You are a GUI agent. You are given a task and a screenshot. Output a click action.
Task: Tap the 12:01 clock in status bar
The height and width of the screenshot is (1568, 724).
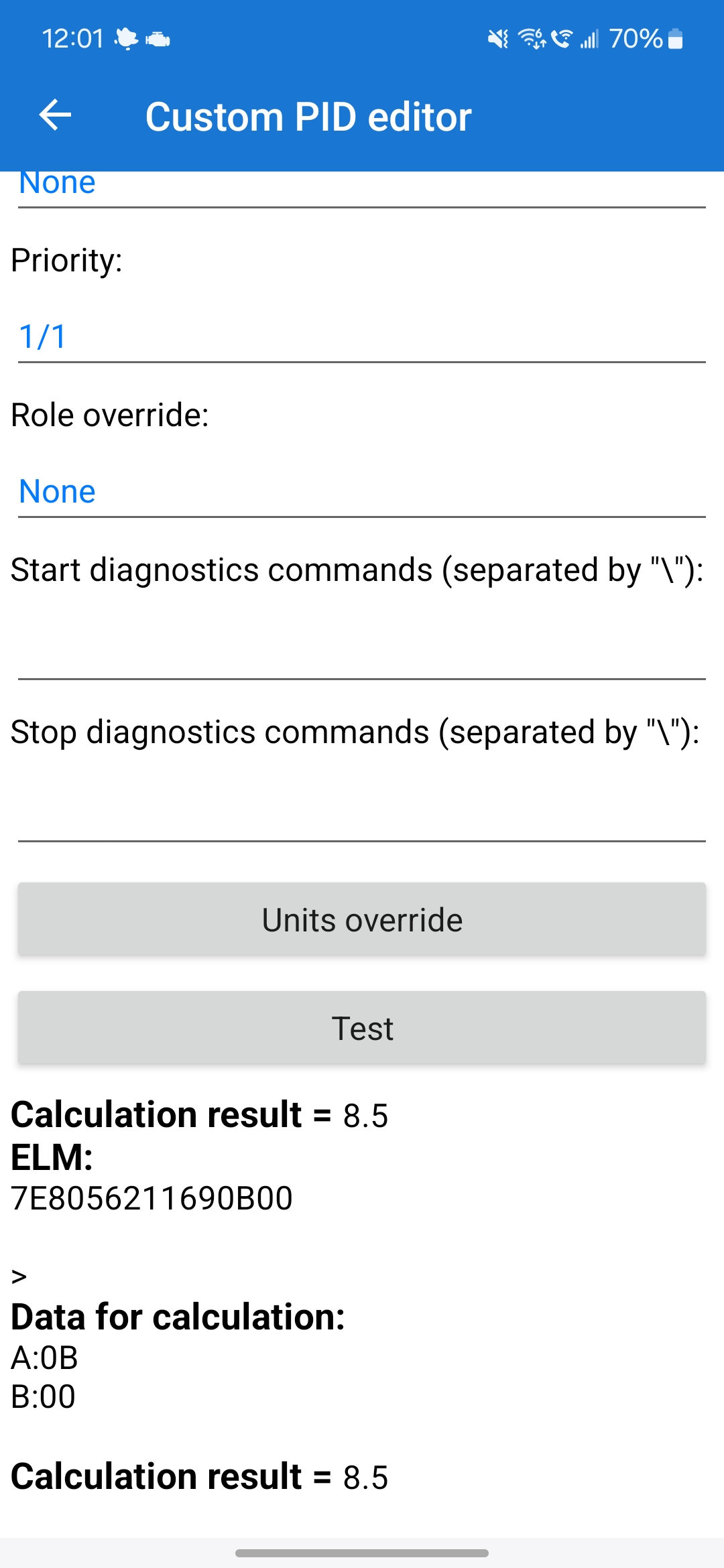point(72,39)
